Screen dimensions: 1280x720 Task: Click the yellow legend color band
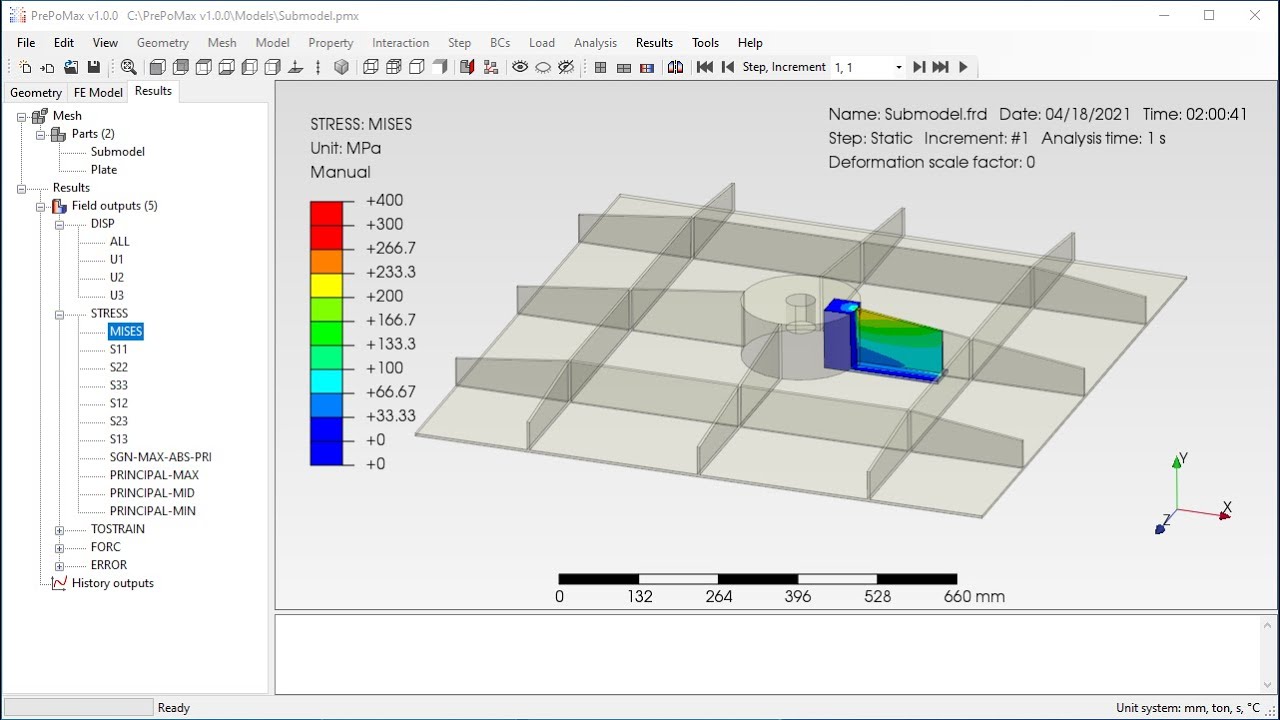click(326, 284)
